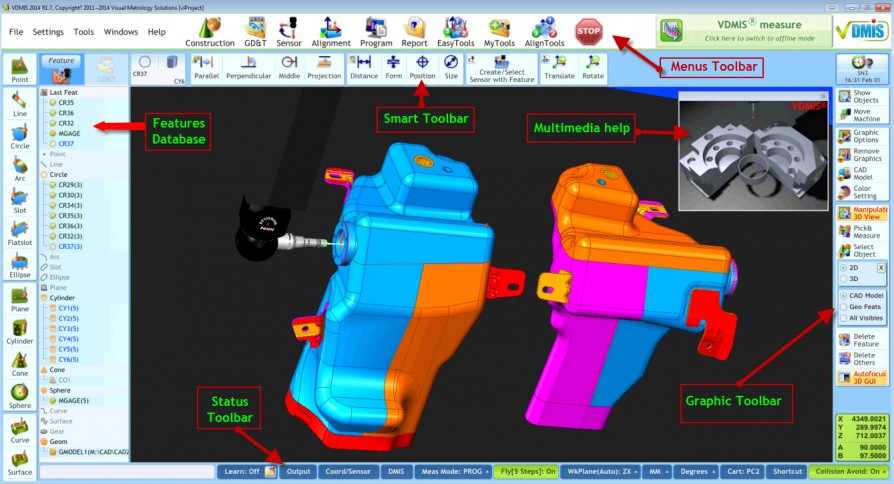894x484 pixels.
Task: Open the Settings menu
Action: coord(48,32)
